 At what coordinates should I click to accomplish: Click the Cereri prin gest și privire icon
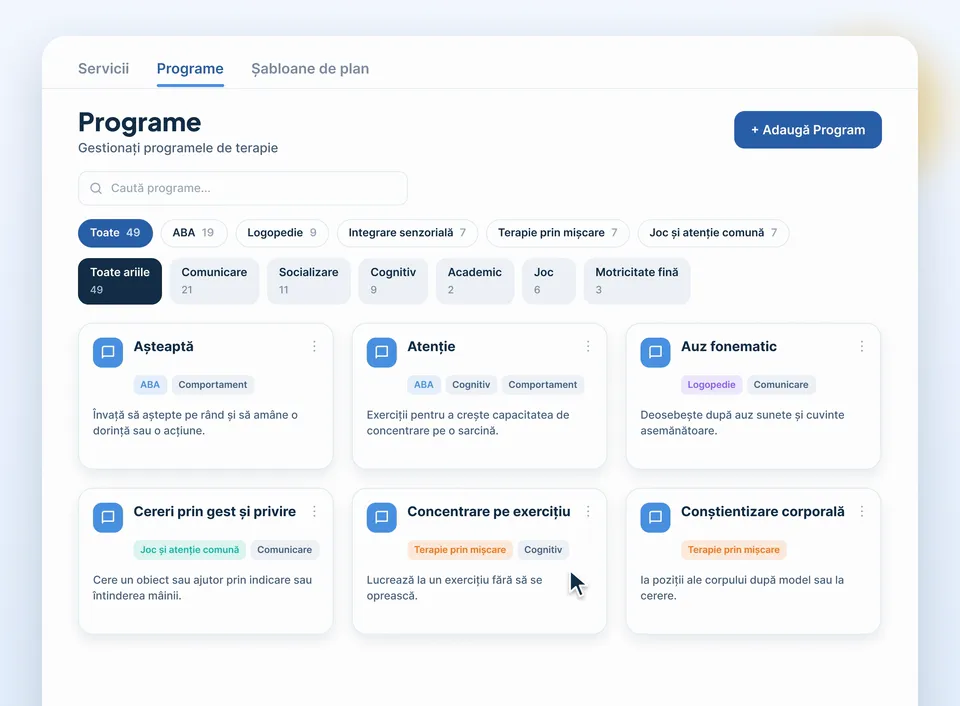[108, 517]
